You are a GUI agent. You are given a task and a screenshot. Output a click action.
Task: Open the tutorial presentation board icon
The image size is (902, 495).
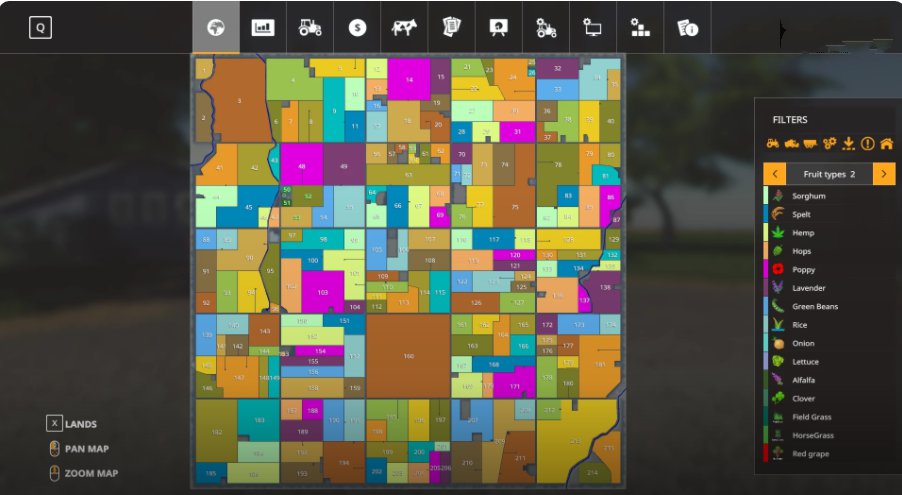pos(498,28)
